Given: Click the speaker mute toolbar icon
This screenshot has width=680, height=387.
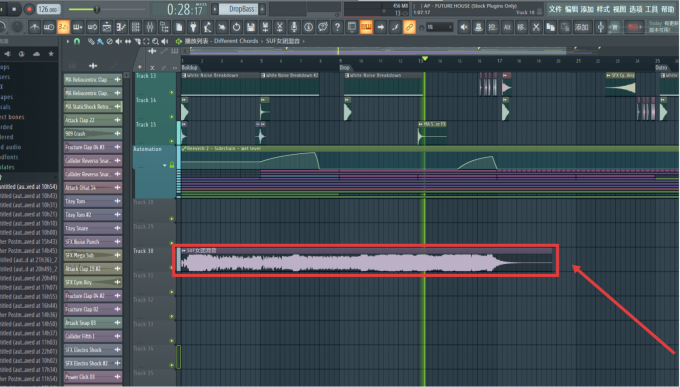Looking at the screenshot, I should [x=464, y=27].
